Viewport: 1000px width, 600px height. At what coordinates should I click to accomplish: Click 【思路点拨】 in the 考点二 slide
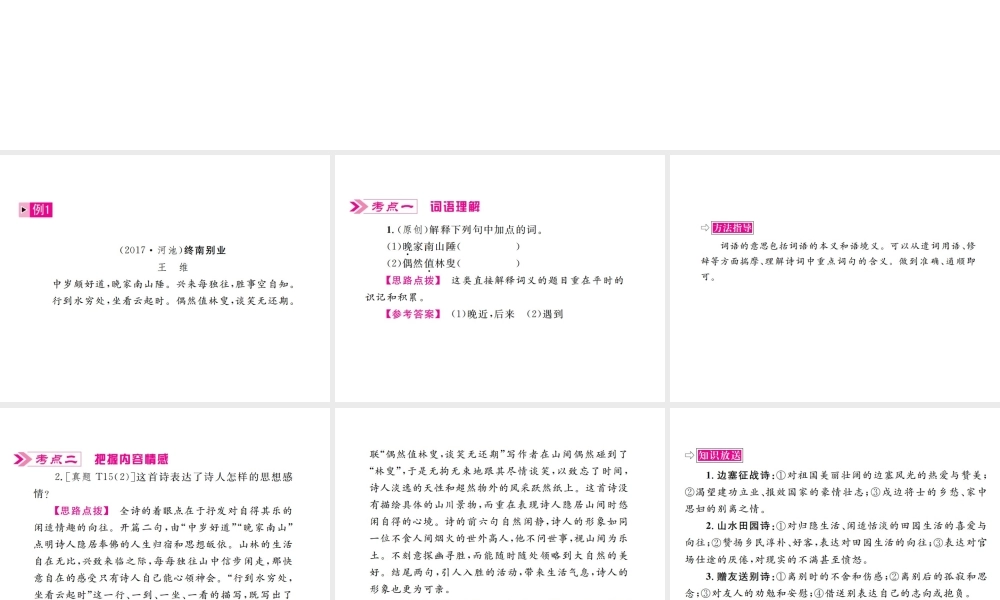pyautogui.click(x=81, y=511)
